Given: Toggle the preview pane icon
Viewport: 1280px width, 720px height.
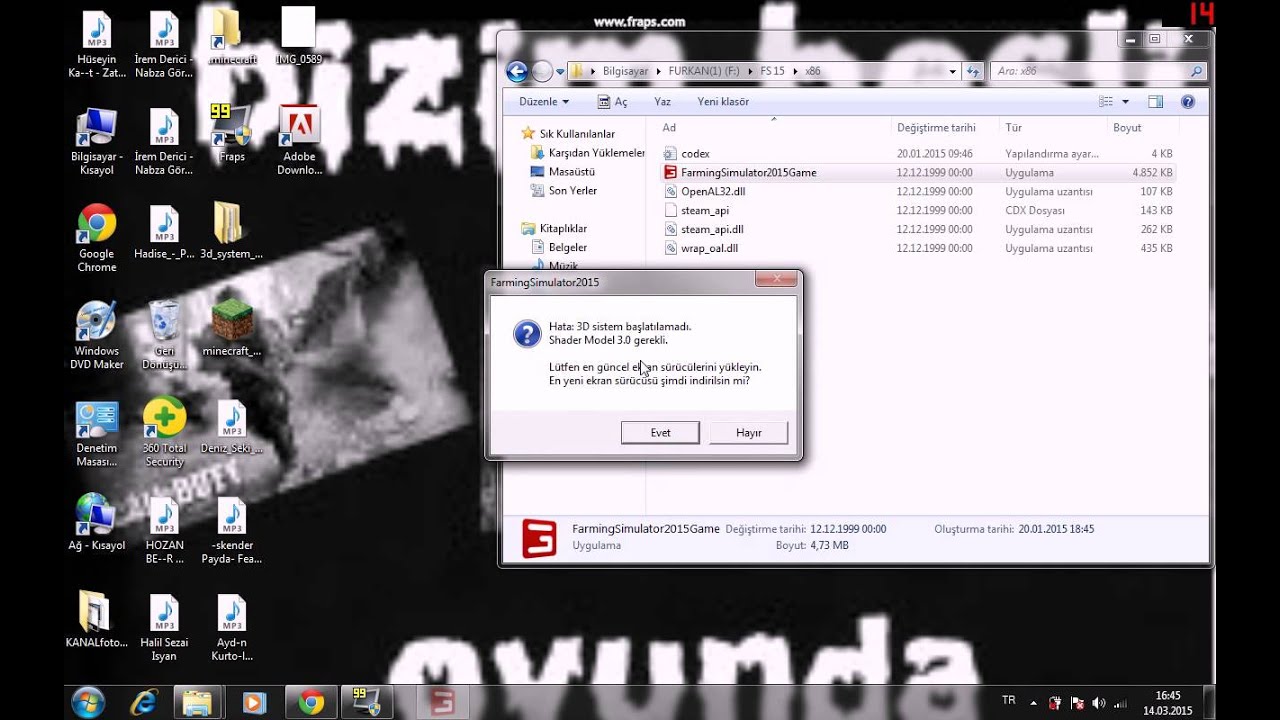Looking at the screenshot, I should [x=1156, y=101].
